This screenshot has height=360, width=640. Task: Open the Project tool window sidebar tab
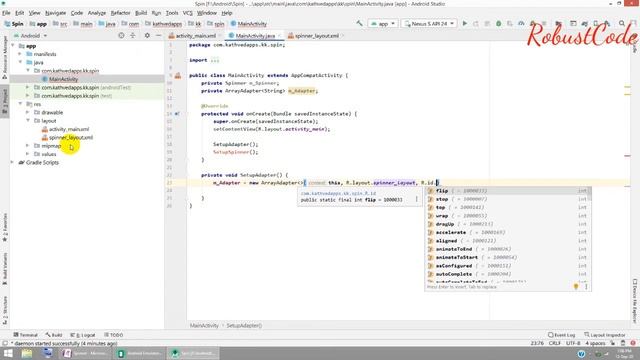click(x=5, y=102)
